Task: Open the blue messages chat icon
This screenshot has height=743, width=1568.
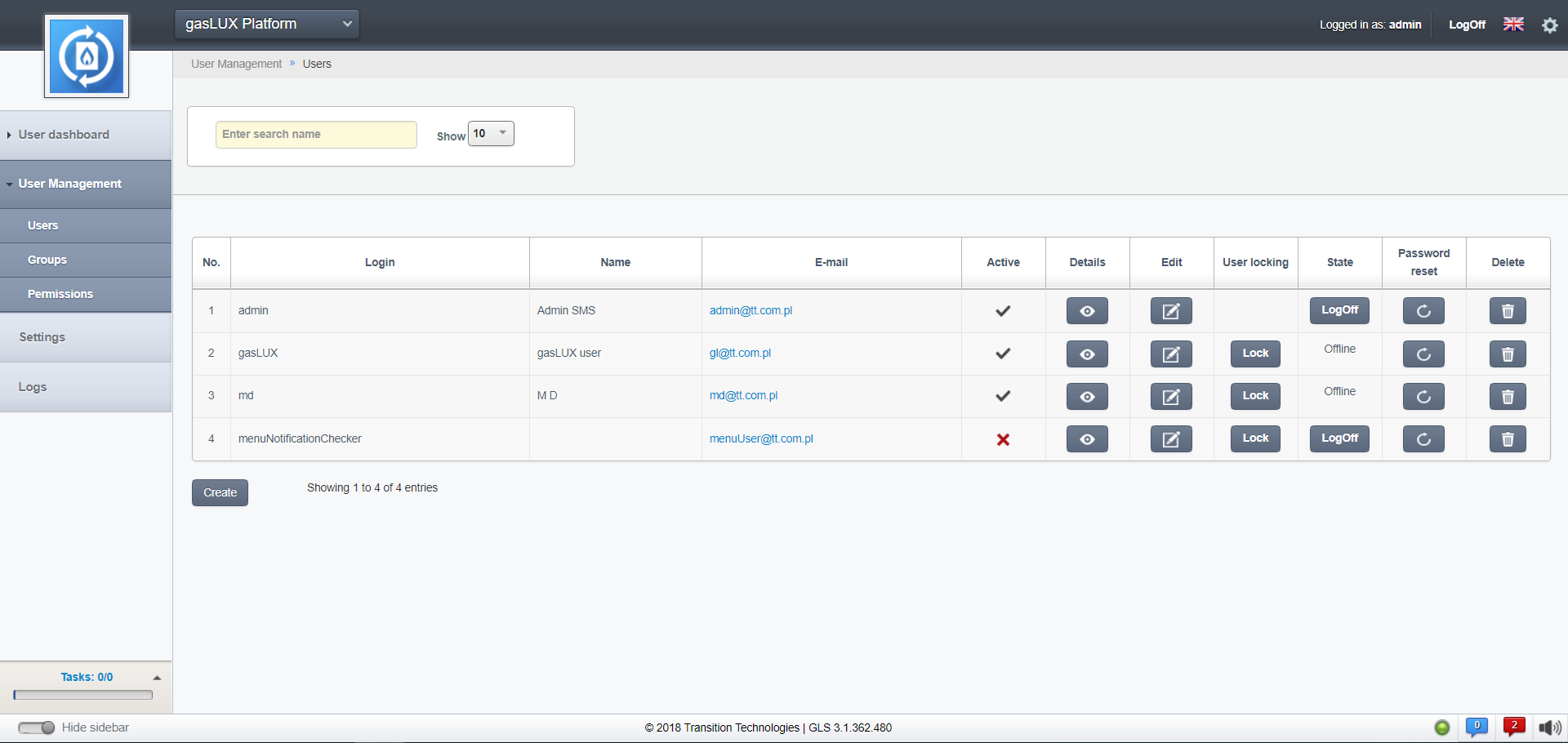Action: coord(1477,726)
